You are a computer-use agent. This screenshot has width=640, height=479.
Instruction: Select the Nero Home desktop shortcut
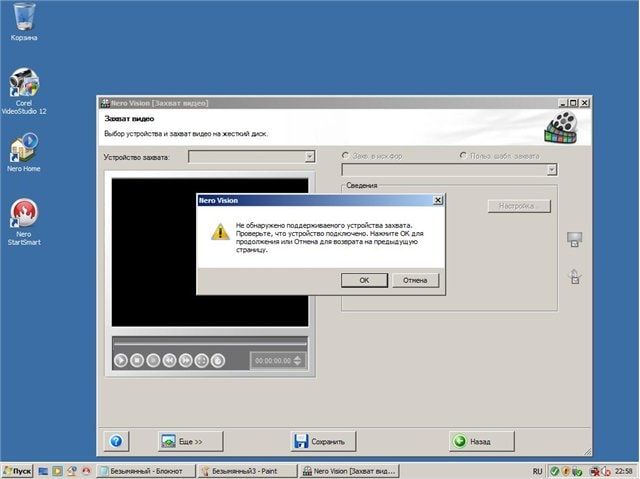pyautogui.click(x=24, y=153)
